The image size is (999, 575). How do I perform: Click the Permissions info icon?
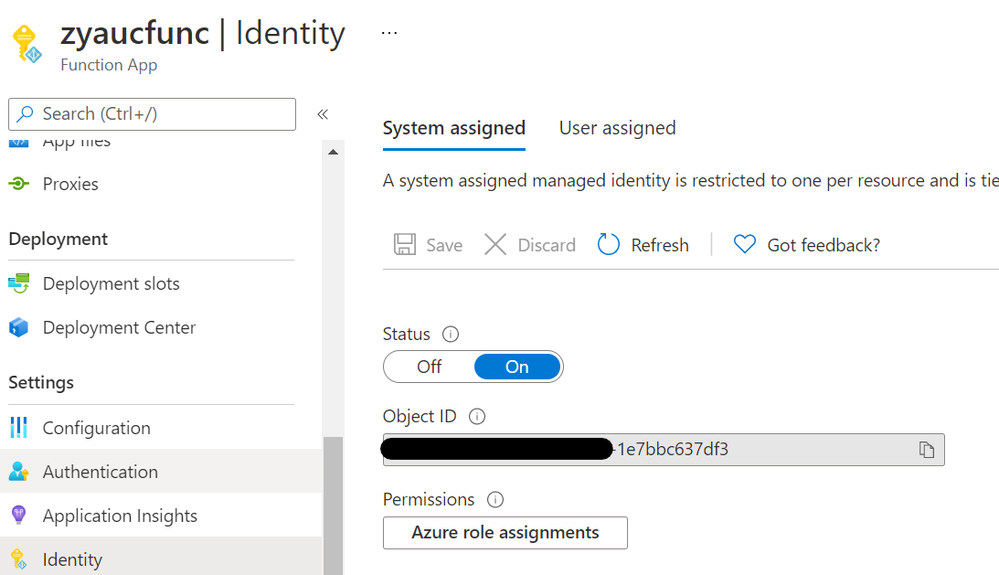495,499
